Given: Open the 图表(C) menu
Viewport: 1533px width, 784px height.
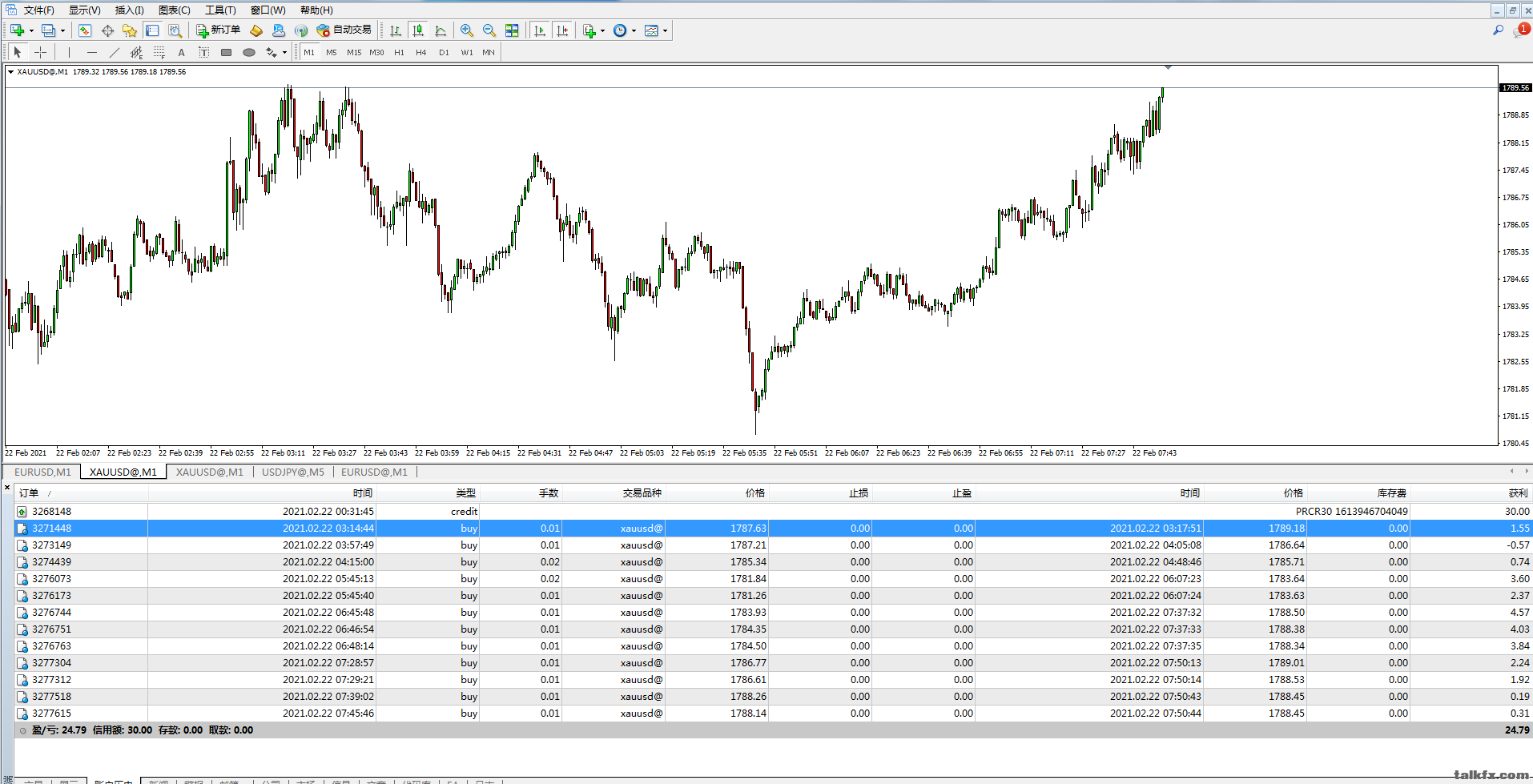Looking at the screenshot, I should tap(175, 10).
